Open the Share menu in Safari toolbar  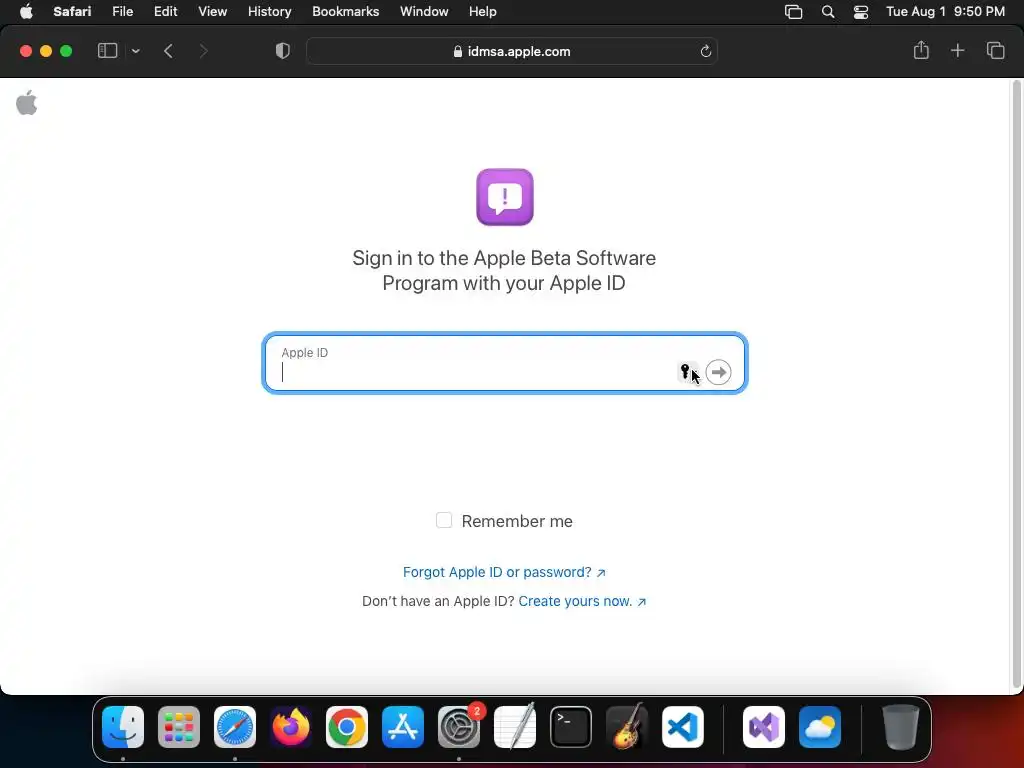pos(921,50)
